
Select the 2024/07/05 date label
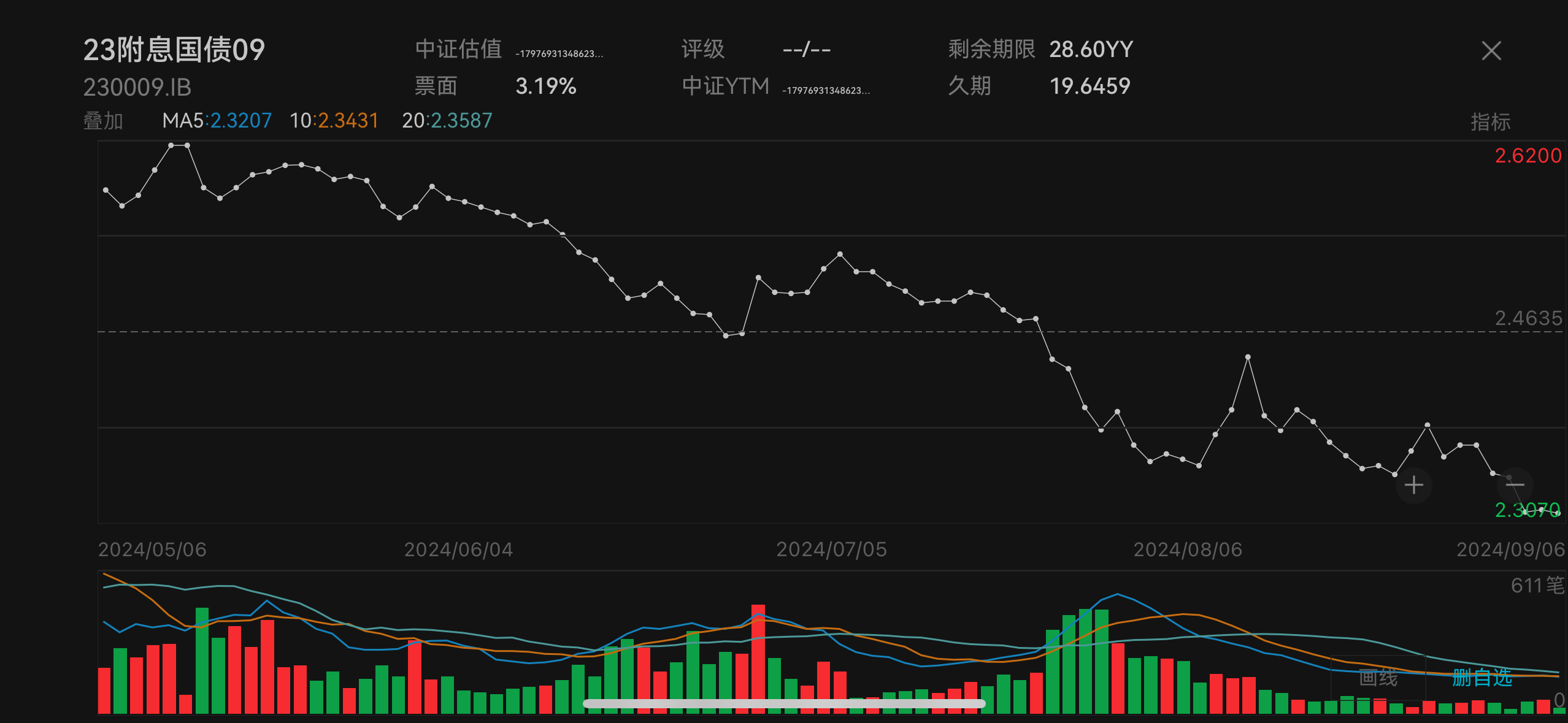coord(832,550)
